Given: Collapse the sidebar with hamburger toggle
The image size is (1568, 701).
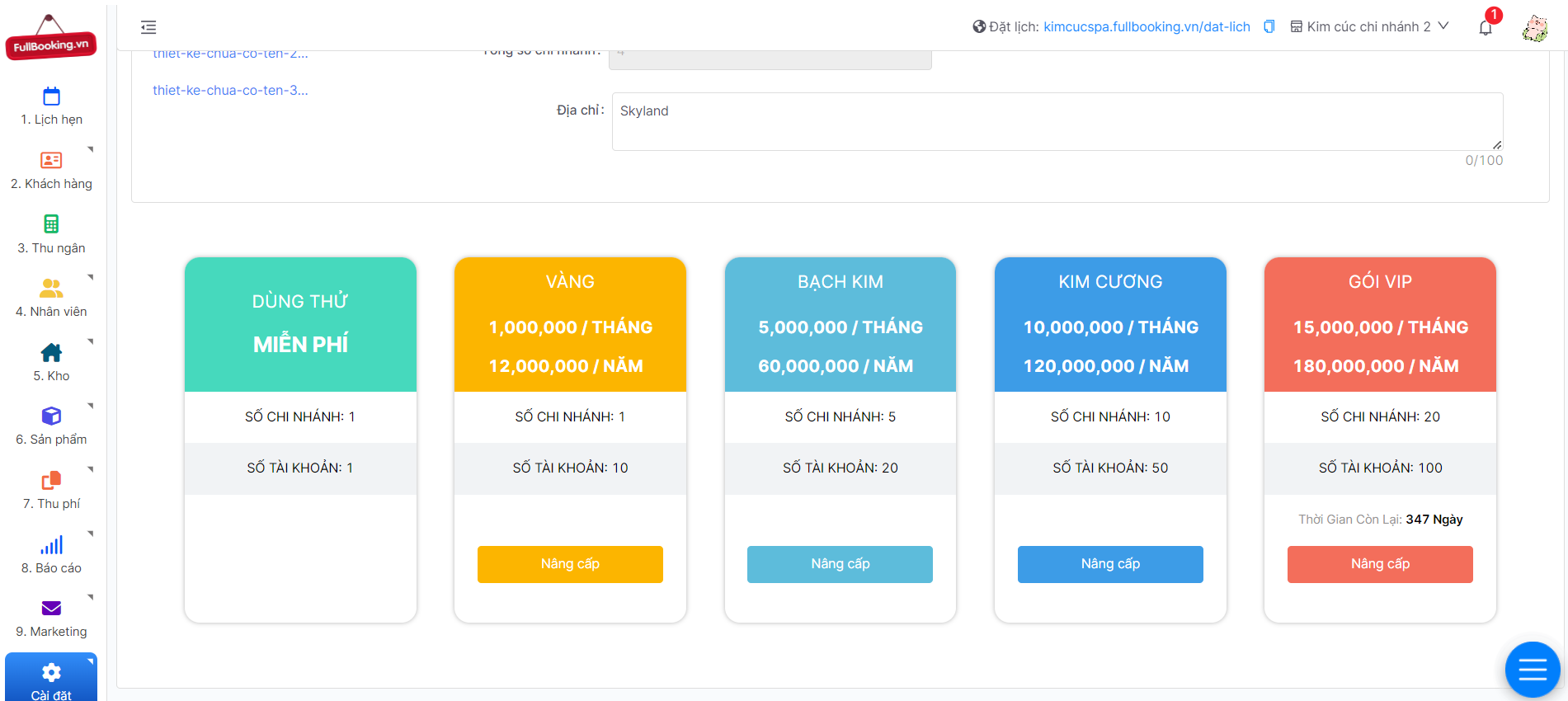Looking at the screenshot, I should (148, 27).
